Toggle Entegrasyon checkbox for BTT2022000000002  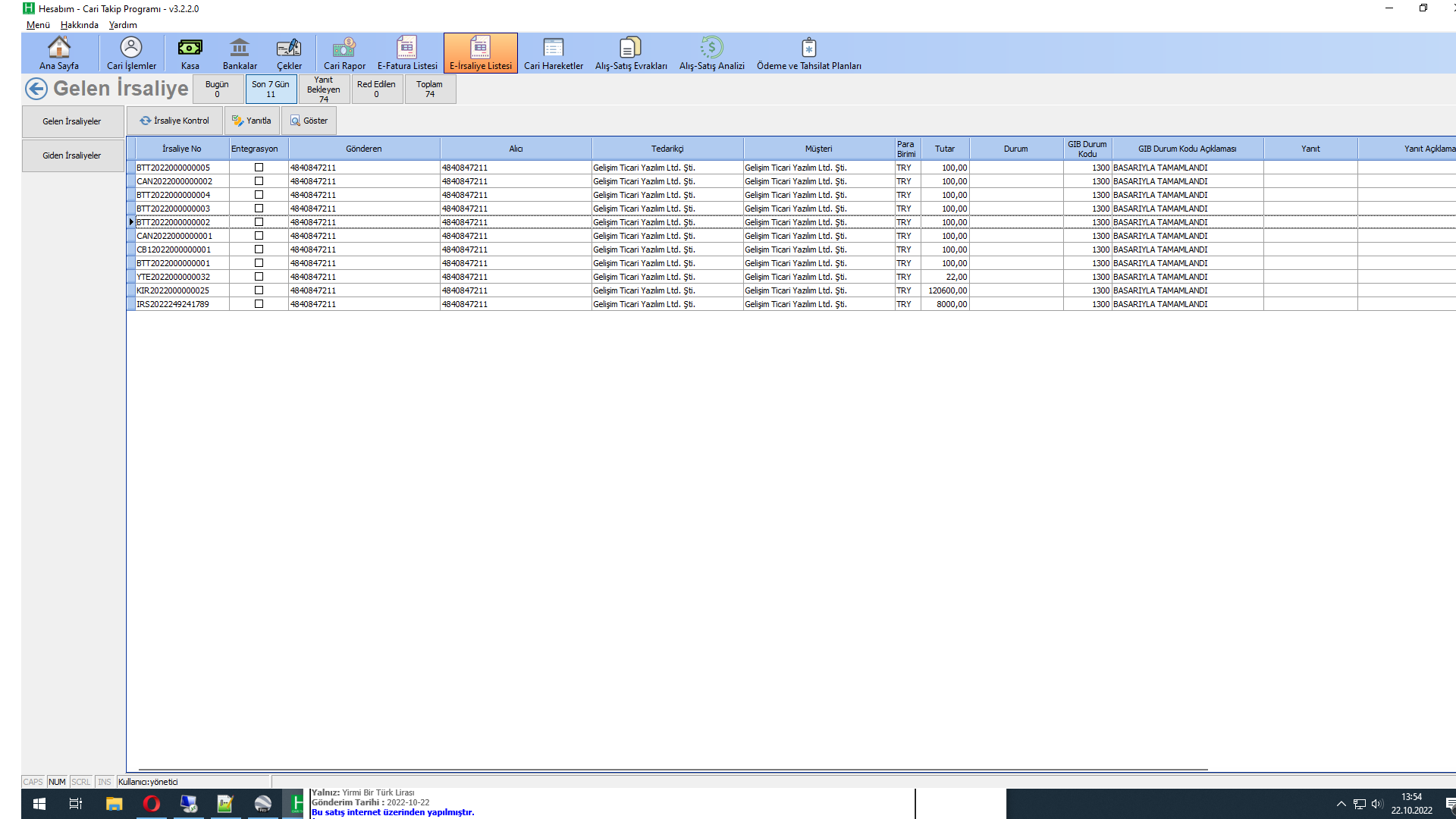point(259,222)
